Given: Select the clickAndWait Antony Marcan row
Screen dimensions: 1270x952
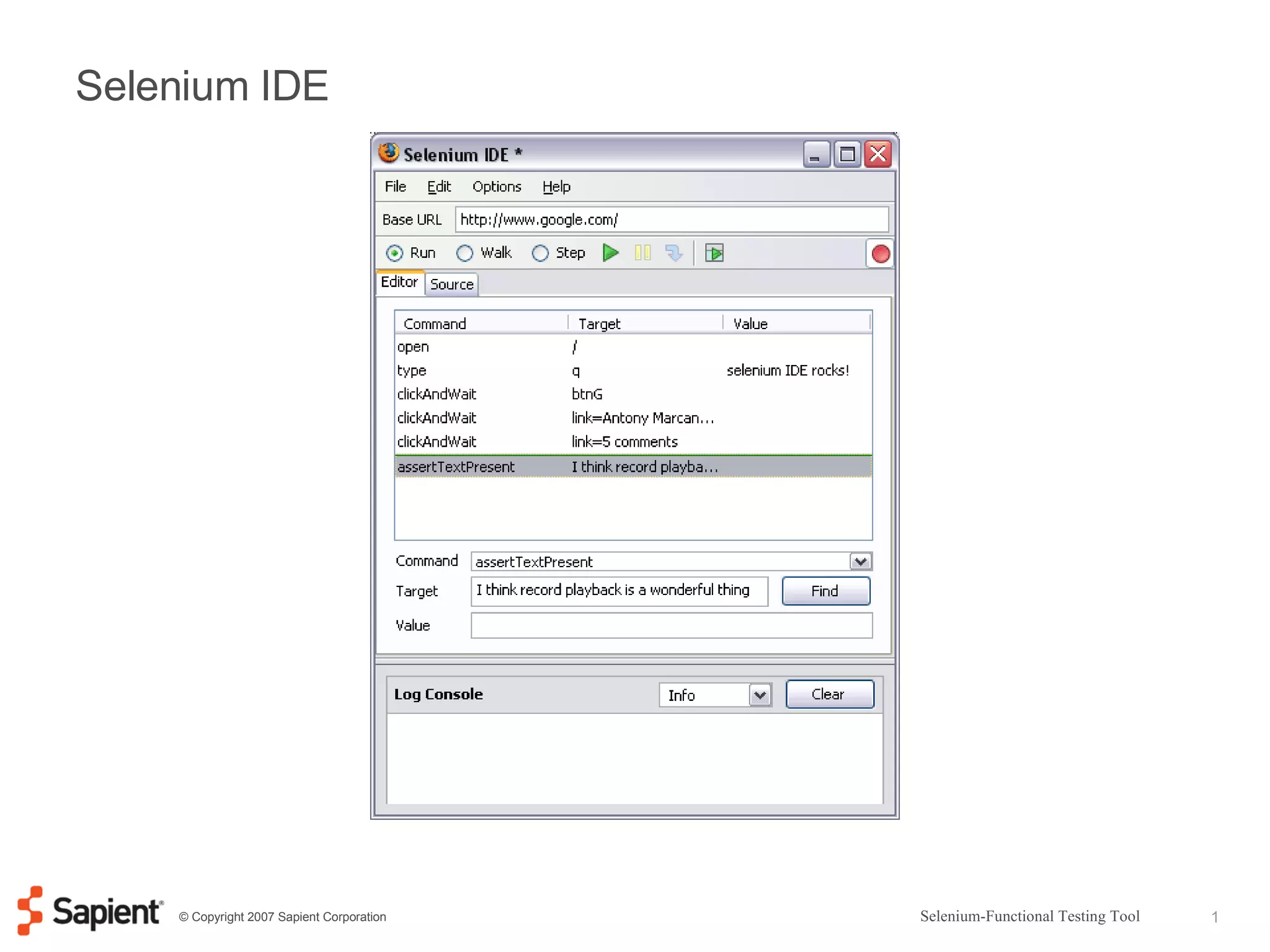Looking at the screenshot, I should [x=633, y=418].
